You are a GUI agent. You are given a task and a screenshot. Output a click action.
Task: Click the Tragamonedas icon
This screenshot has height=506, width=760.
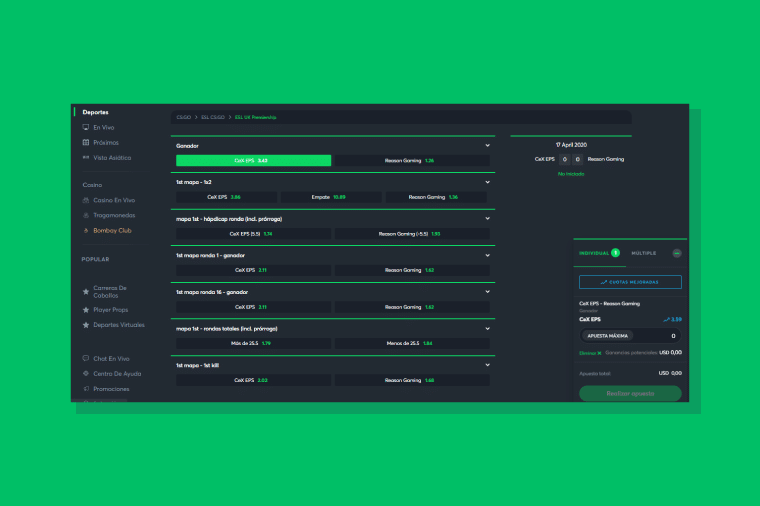coord(86,215)
